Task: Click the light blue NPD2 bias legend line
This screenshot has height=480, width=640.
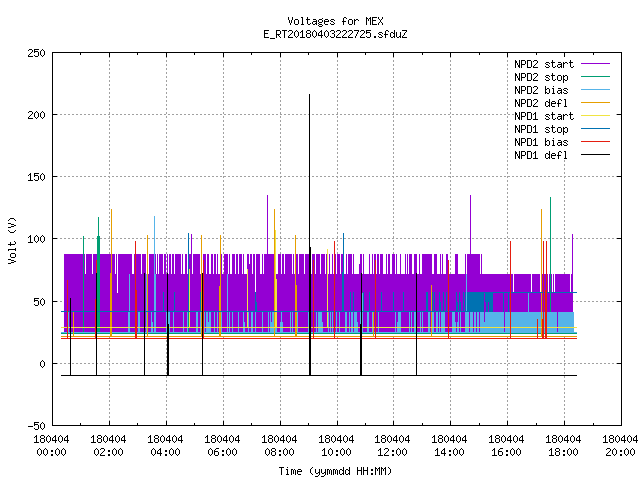Action: [x=595, y=90]
